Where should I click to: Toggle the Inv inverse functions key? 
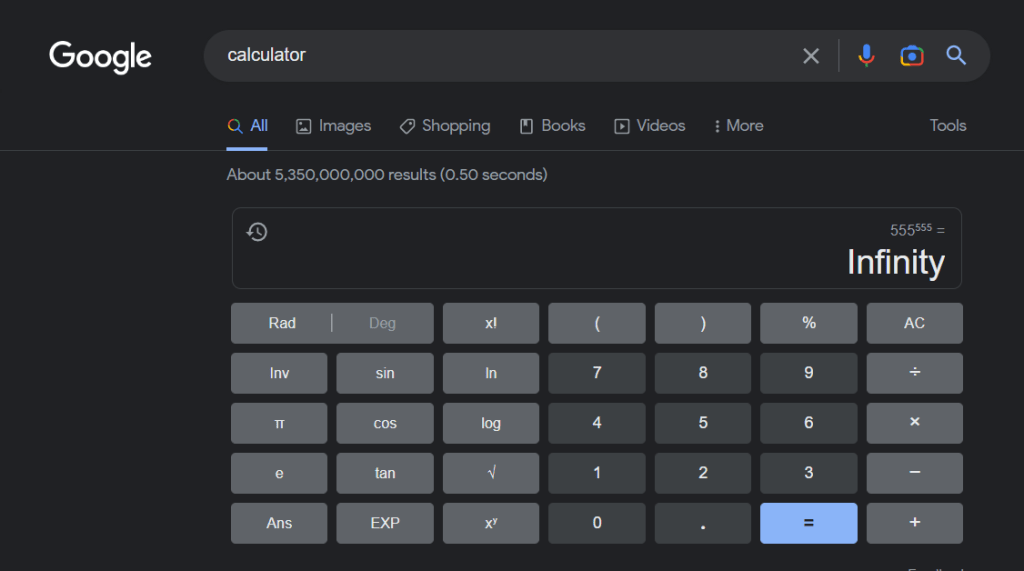(279, 373)
